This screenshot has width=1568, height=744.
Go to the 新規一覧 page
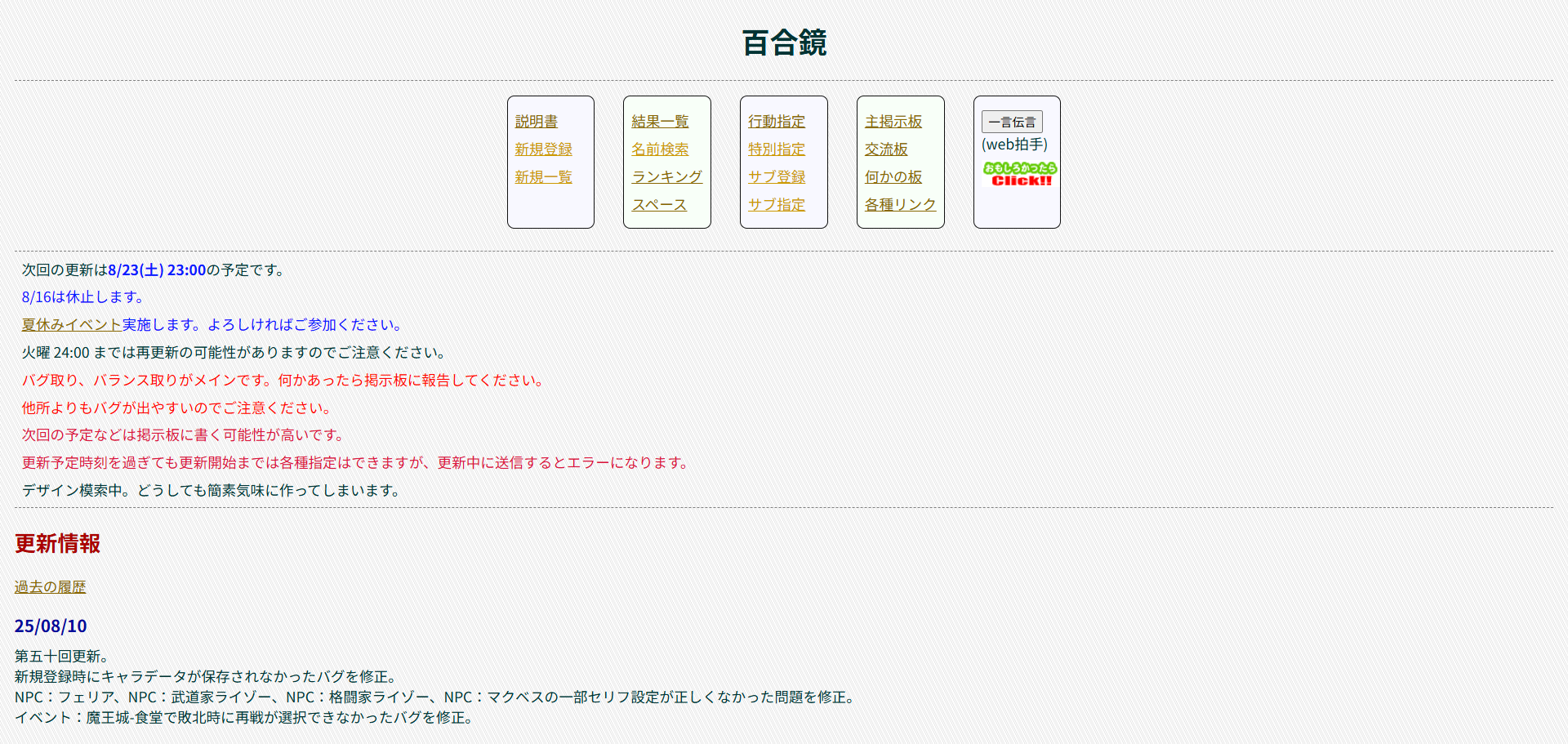543,177
